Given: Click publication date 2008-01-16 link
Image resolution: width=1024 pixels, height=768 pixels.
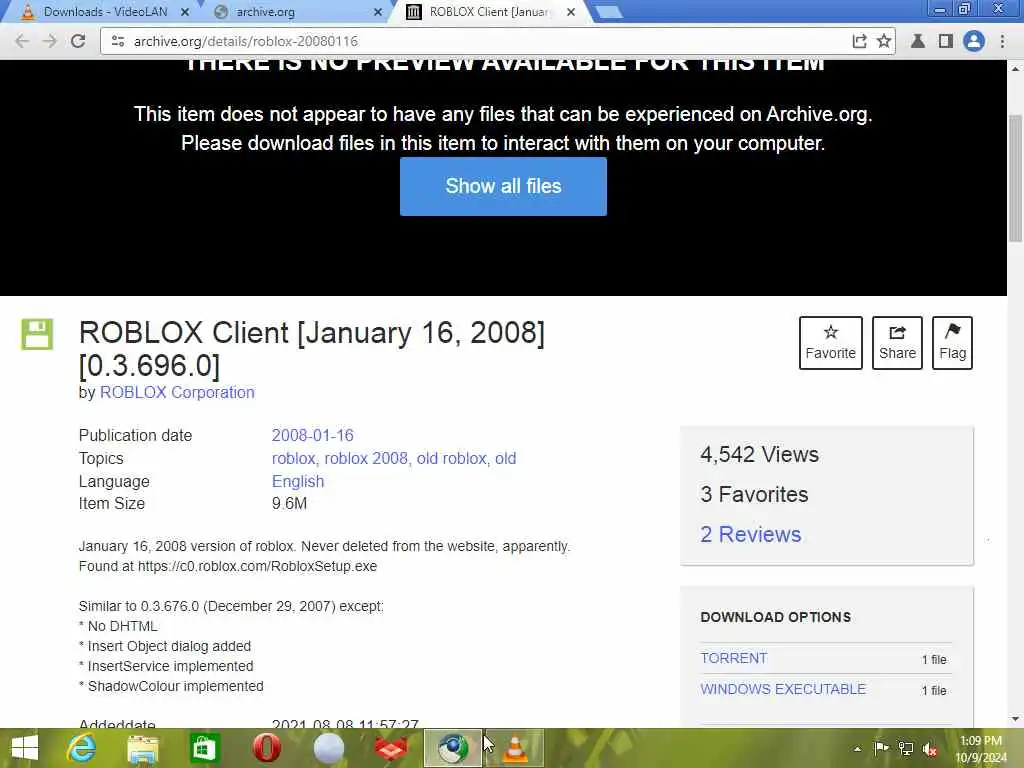Looking at the screenshot, I should (x=312, y=436).
